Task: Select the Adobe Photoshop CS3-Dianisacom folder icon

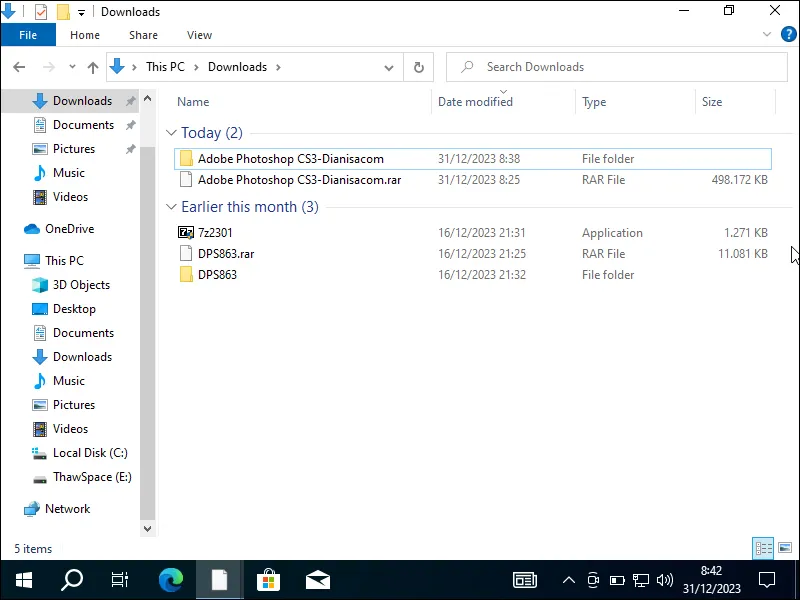Action: coord(185,159)
